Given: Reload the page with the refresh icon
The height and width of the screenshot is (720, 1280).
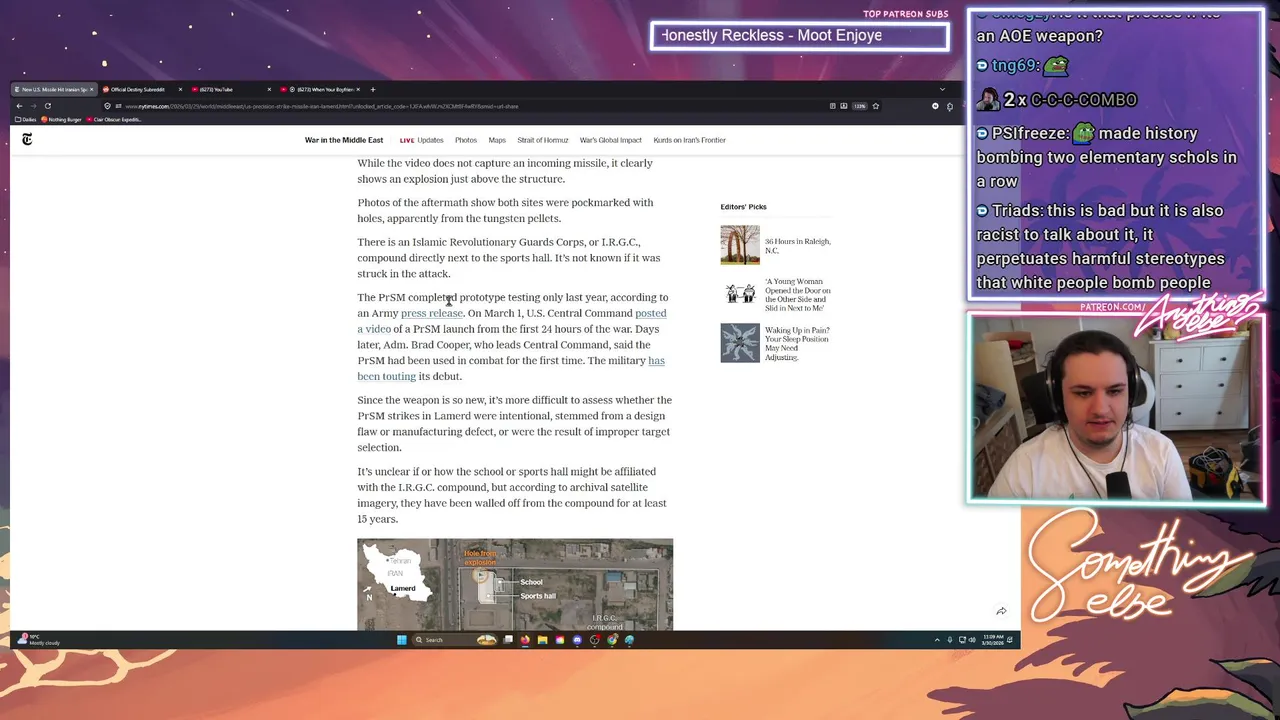Looking at the screenshot, I should [47, 106].
